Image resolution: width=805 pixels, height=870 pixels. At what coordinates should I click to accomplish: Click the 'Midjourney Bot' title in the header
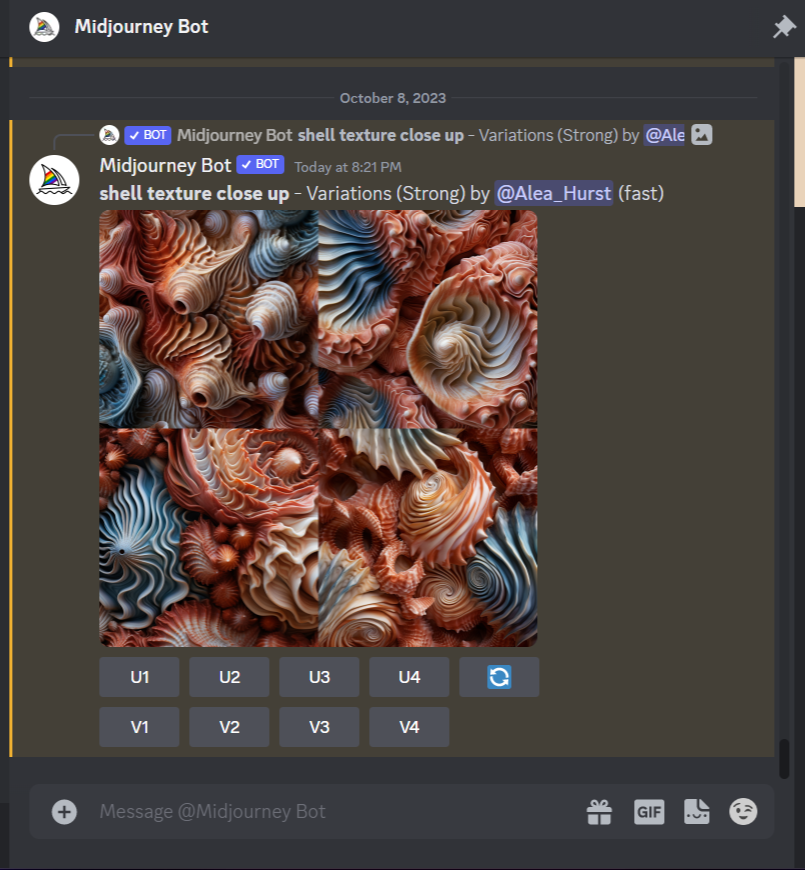[x=141, y=27]
